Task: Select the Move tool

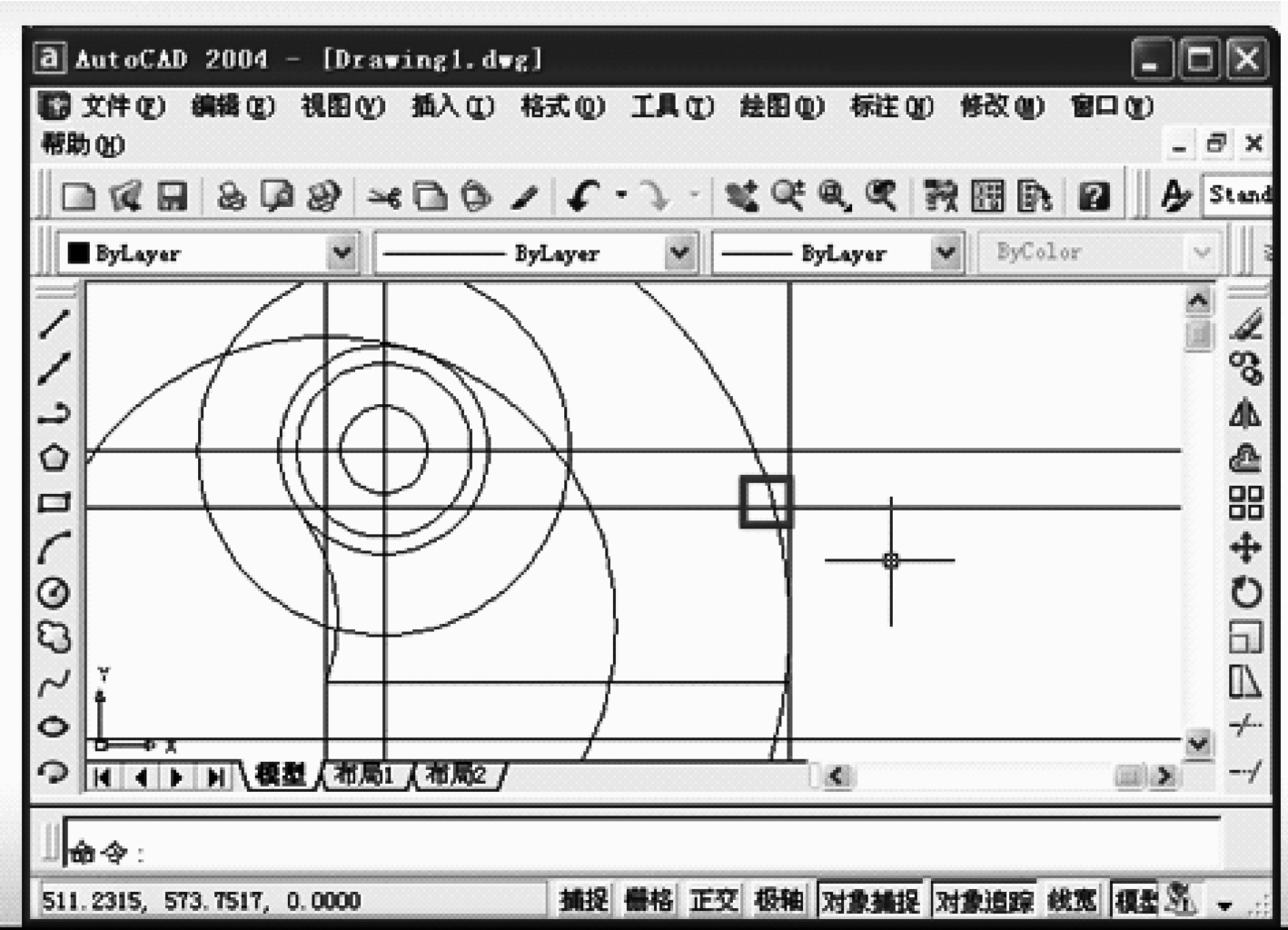Action: click(x=1246, y=548)
